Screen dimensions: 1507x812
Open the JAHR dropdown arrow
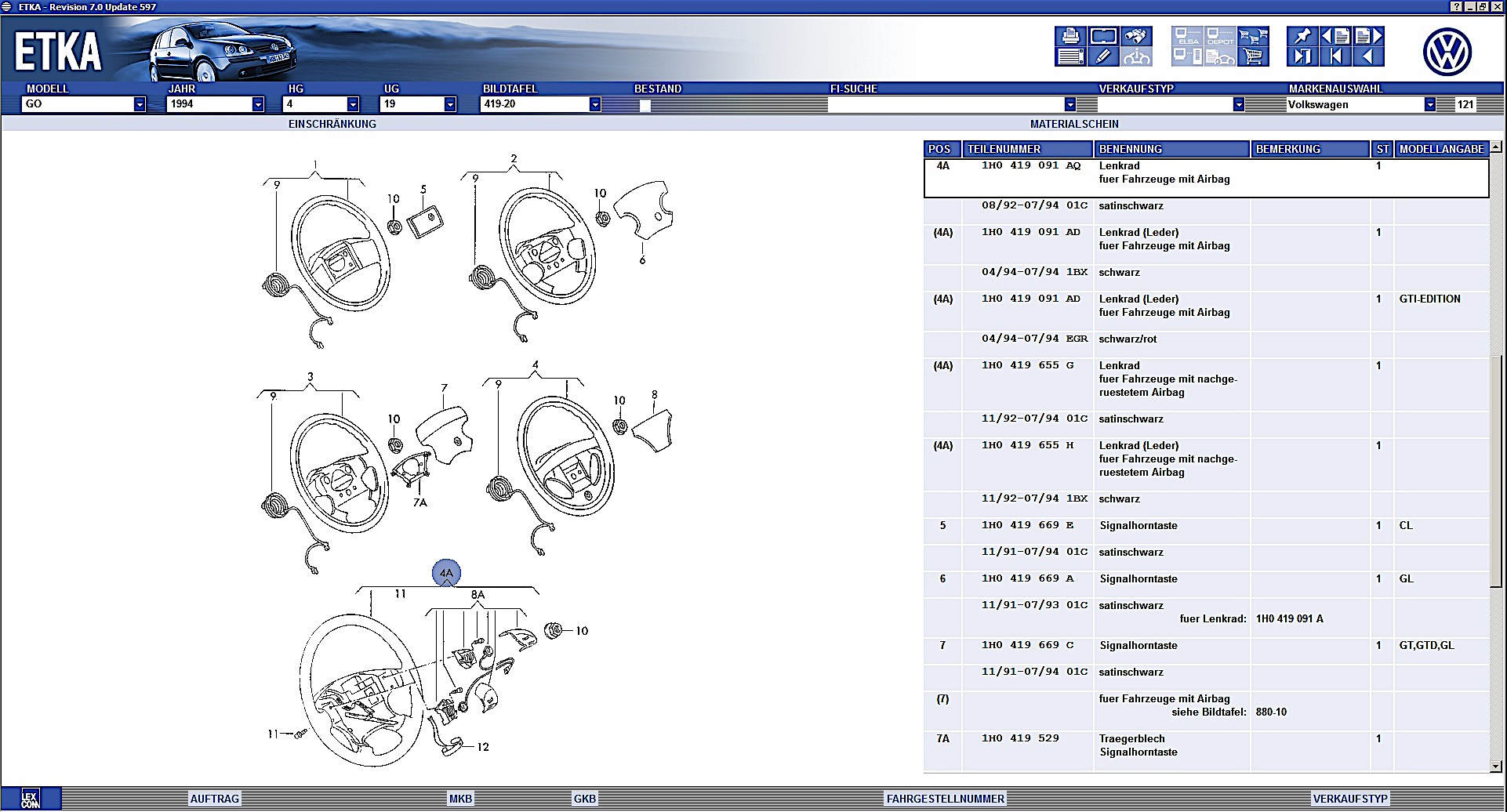(x=258, y=104)
